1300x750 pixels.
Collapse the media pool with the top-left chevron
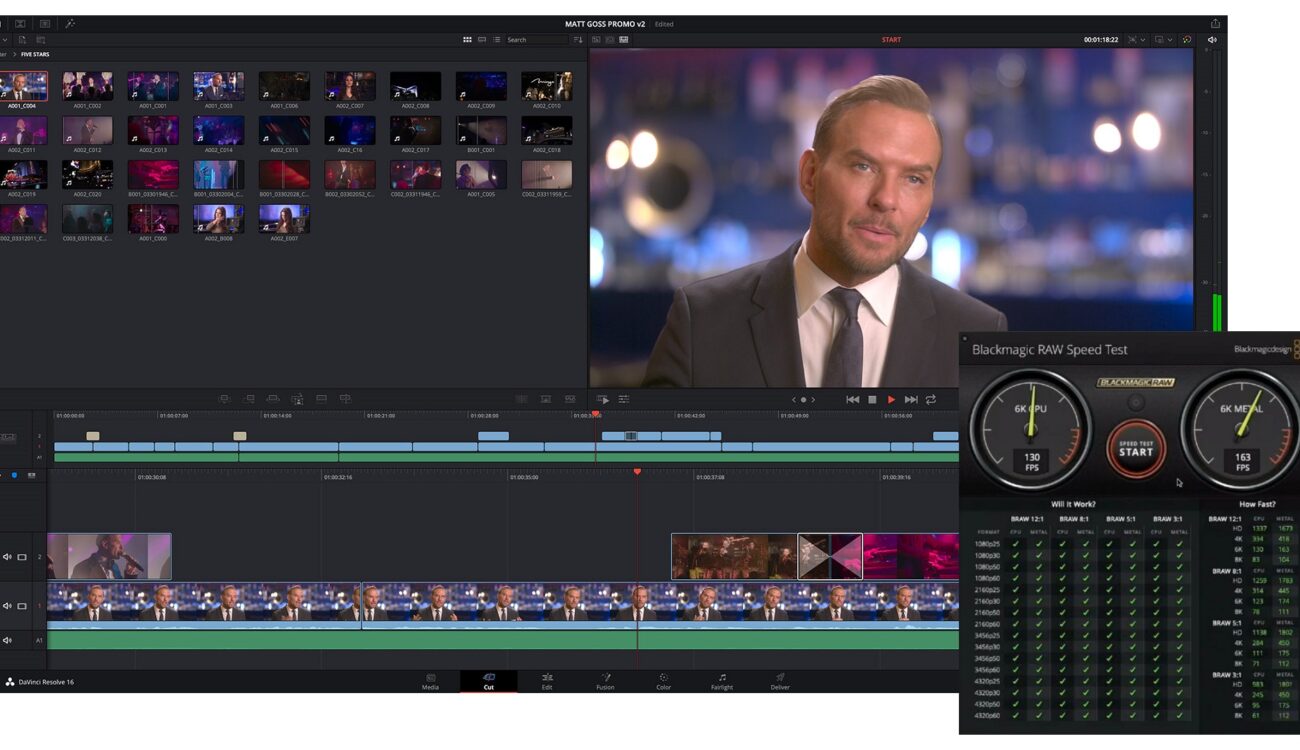[x=6, y=40]
